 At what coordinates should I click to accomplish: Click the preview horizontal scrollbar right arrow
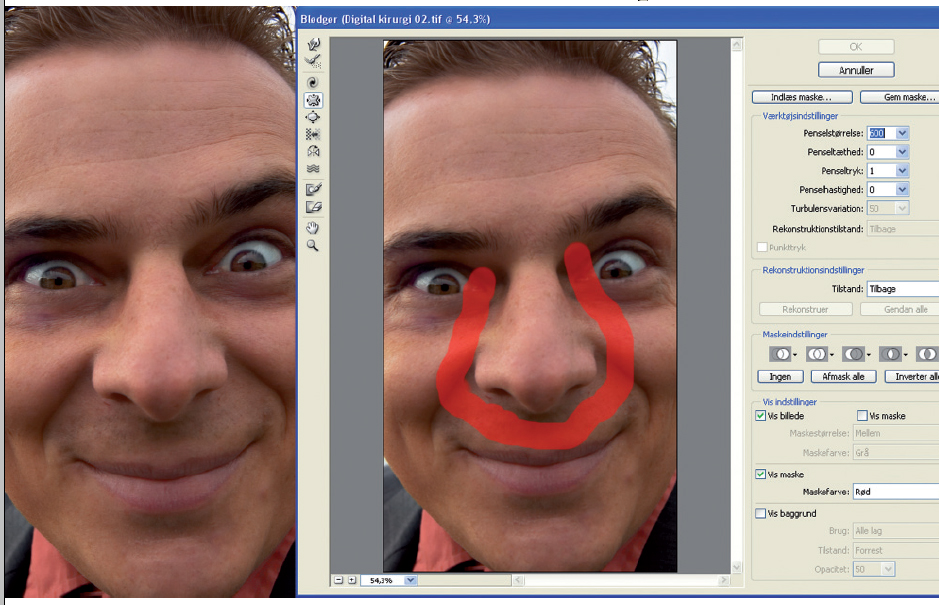[x=724, y=580]
